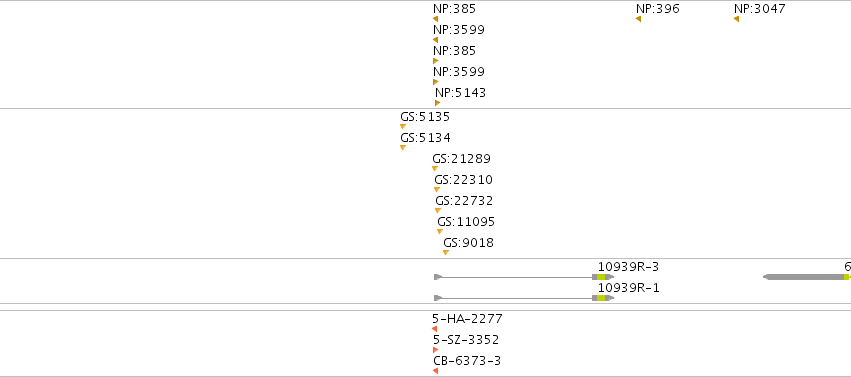Viewport: 851px width, 377px height.
Task: Click the GS:5134 down-triangle marker
Action: [x=403, y=148]
